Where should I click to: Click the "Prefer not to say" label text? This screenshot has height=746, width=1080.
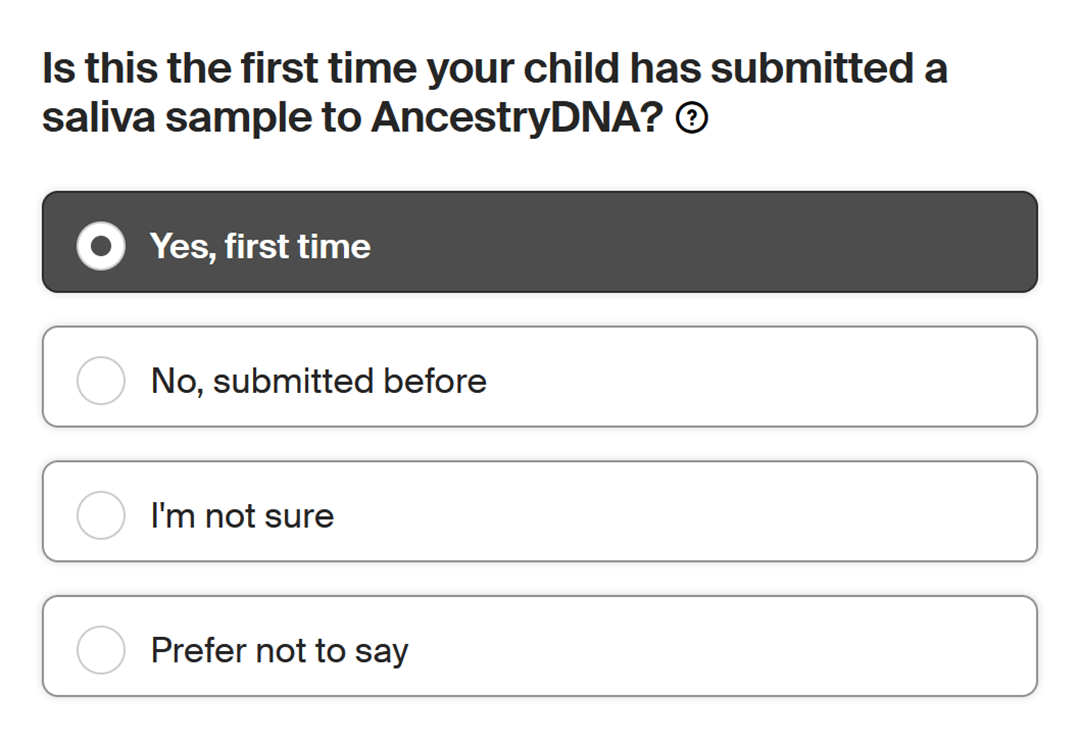(279, 651)
